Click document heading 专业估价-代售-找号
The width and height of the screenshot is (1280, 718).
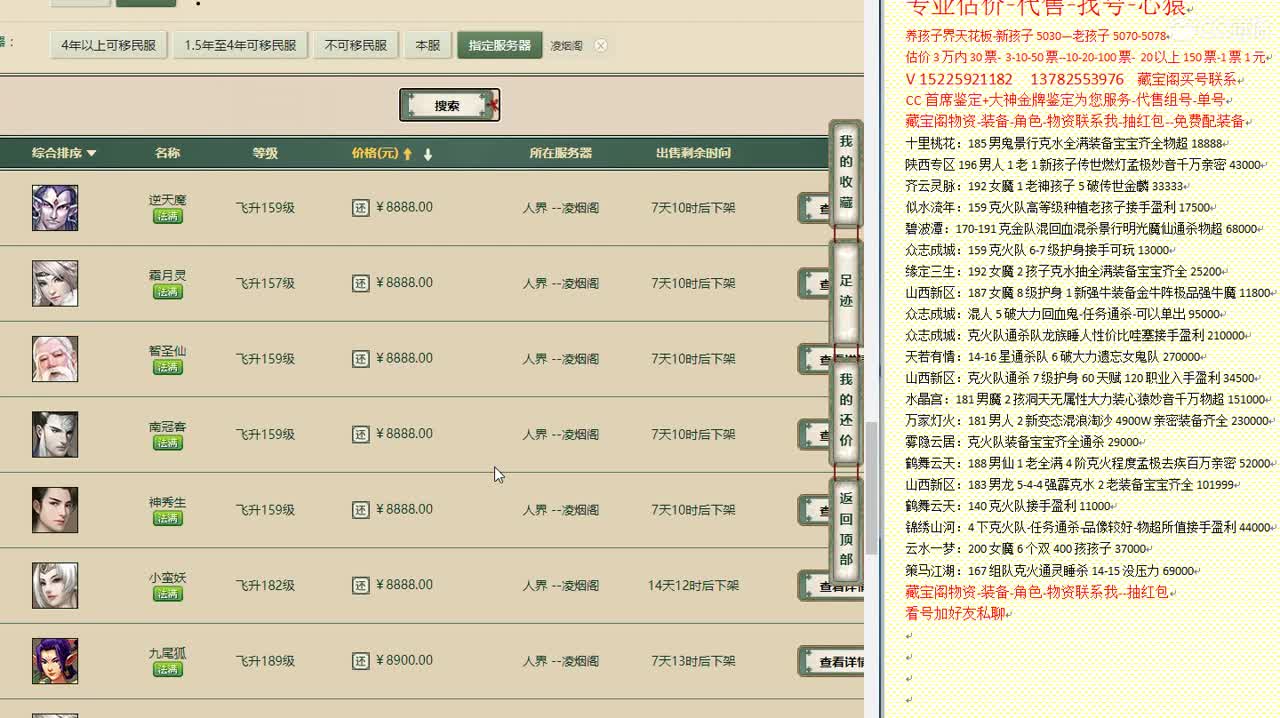pos(1045,8)
